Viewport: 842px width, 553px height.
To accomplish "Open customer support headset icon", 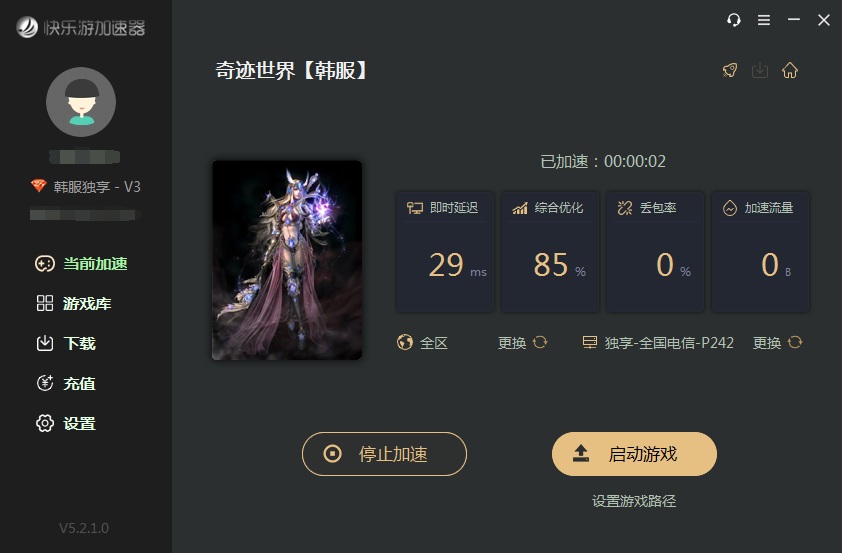I will pos(734,20).
